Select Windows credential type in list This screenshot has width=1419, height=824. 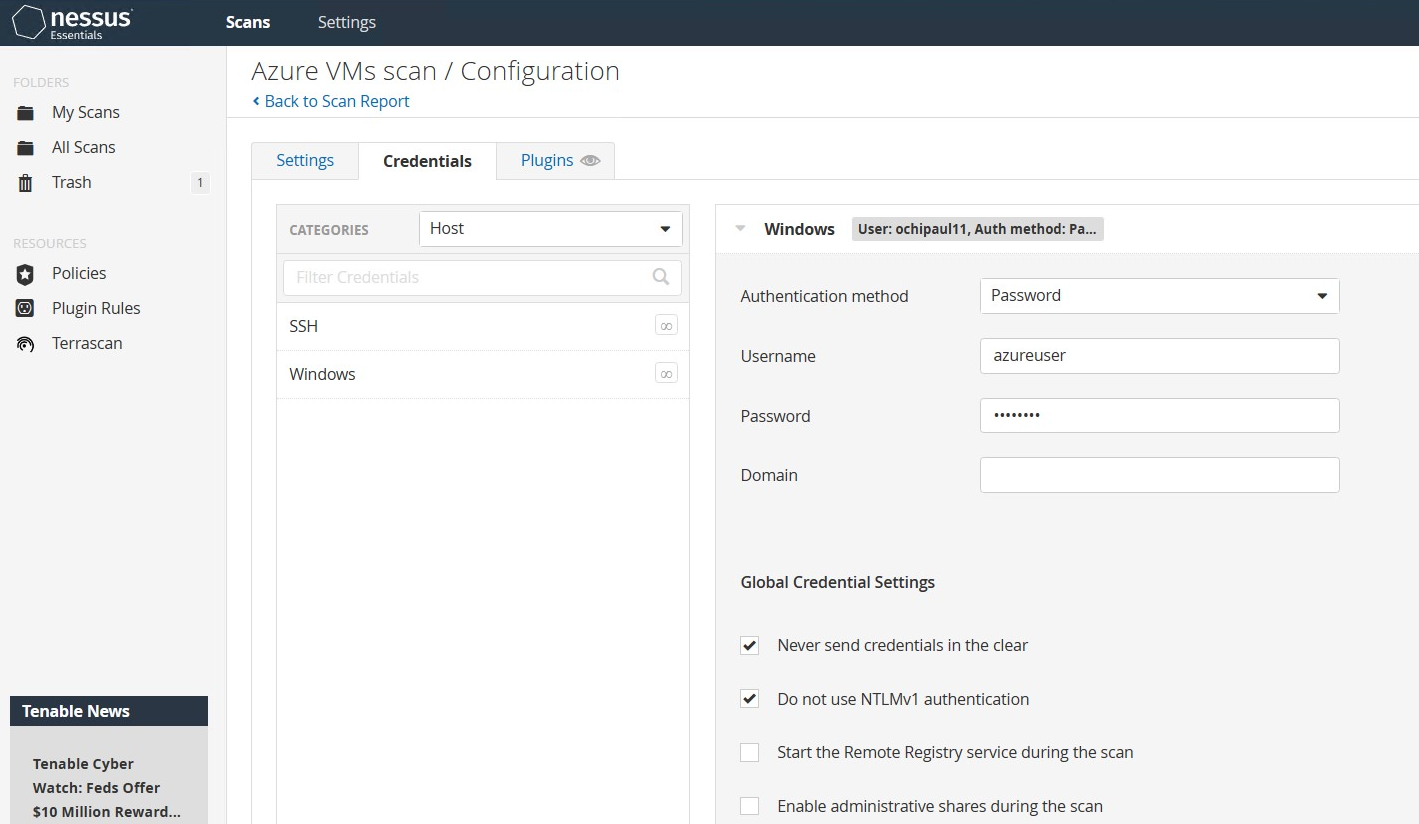tap(483, 374)
